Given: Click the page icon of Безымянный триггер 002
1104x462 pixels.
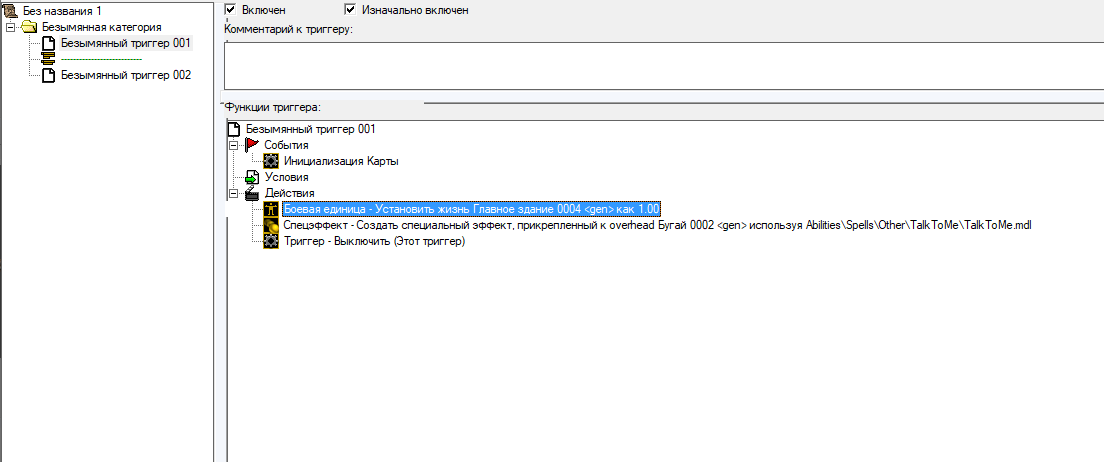Looking at the screenshot, I should 49,75.
